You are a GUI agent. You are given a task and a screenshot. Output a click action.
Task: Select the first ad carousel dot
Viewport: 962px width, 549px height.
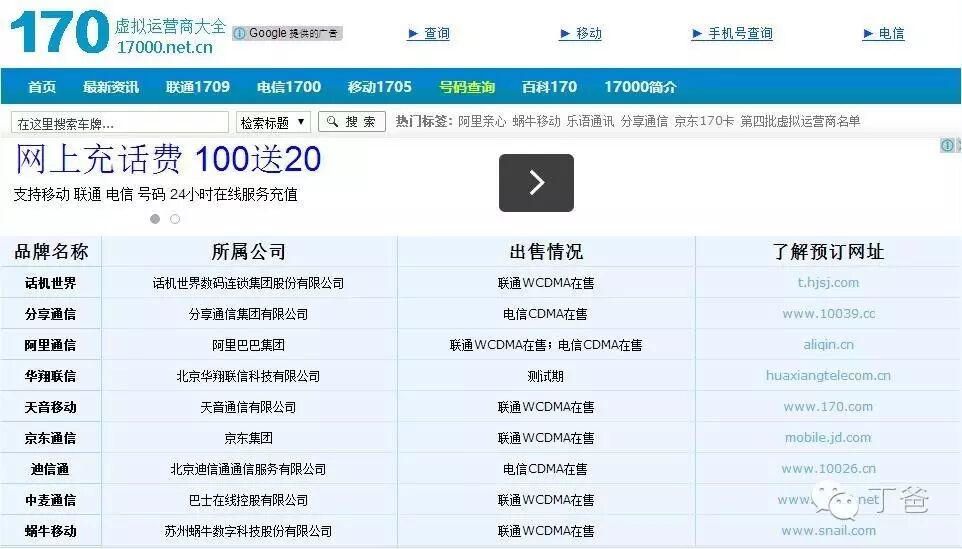click(155, 219)
